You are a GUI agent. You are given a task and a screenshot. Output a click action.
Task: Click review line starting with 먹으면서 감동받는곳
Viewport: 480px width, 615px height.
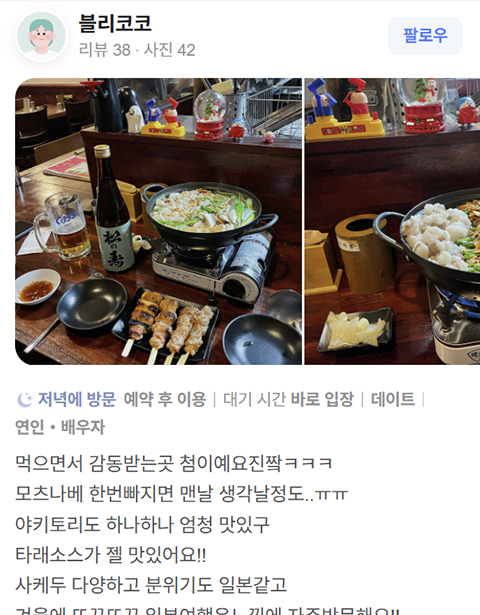click(174, 463)
